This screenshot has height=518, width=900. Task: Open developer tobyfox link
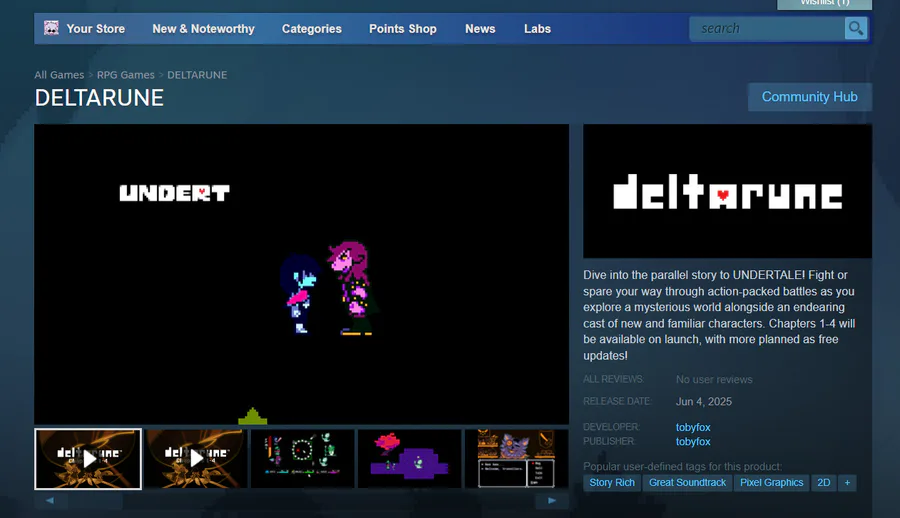pyautogui.click(x=693, y=427)
